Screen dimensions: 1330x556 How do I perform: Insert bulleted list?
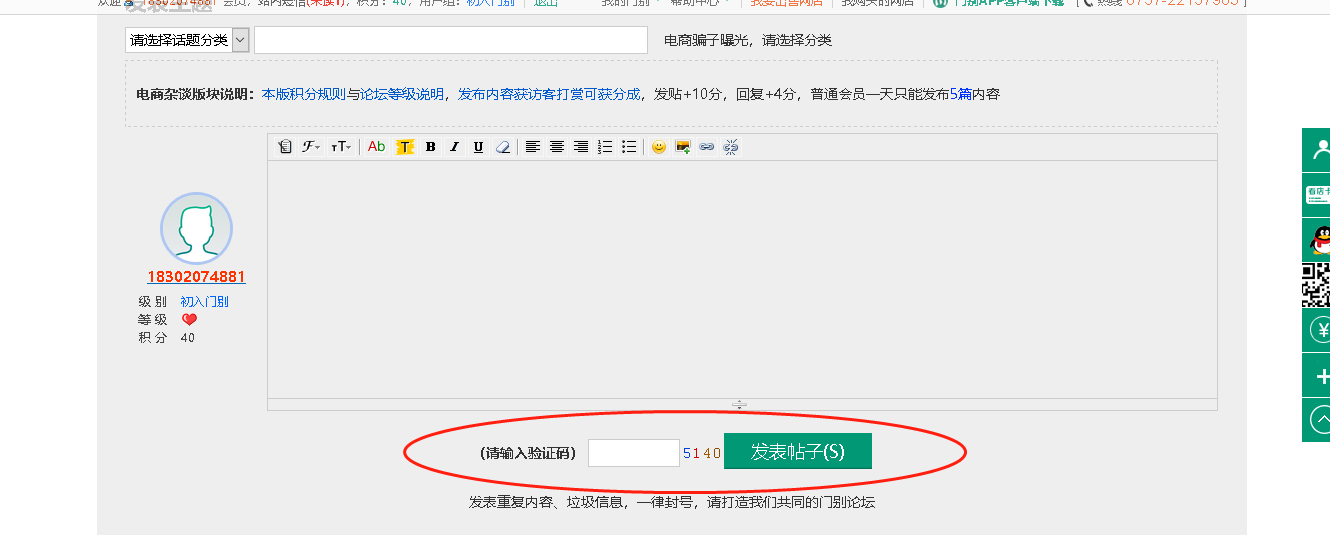coord(629,147)
